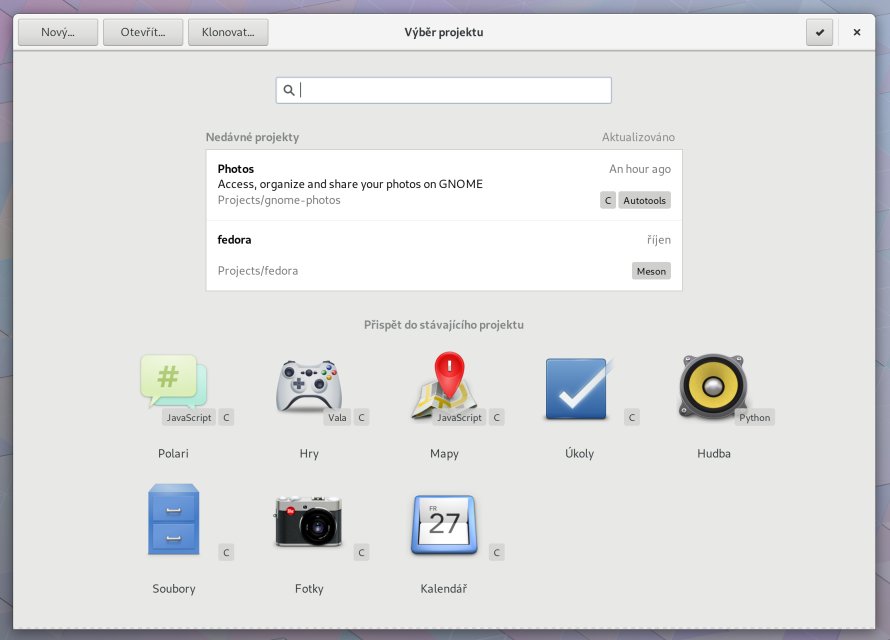Screen dimensions: 890x640
Task: Click the Klonovat... button
Action: (x=228, y=32)
